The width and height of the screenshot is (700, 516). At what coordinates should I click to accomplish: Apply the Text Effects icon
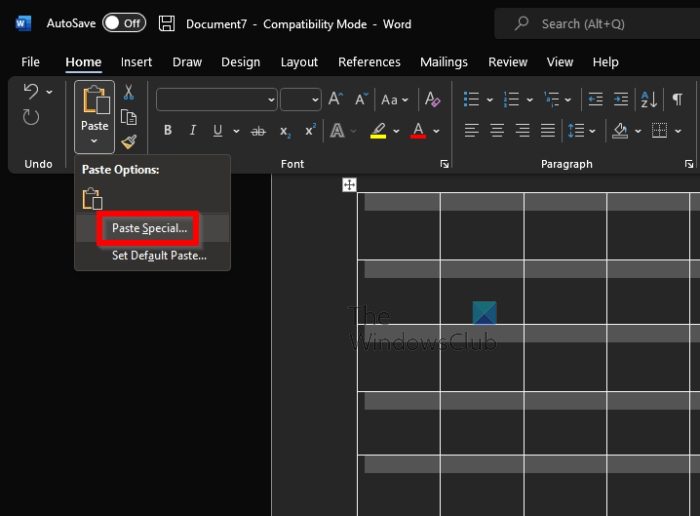coord(338,131)
